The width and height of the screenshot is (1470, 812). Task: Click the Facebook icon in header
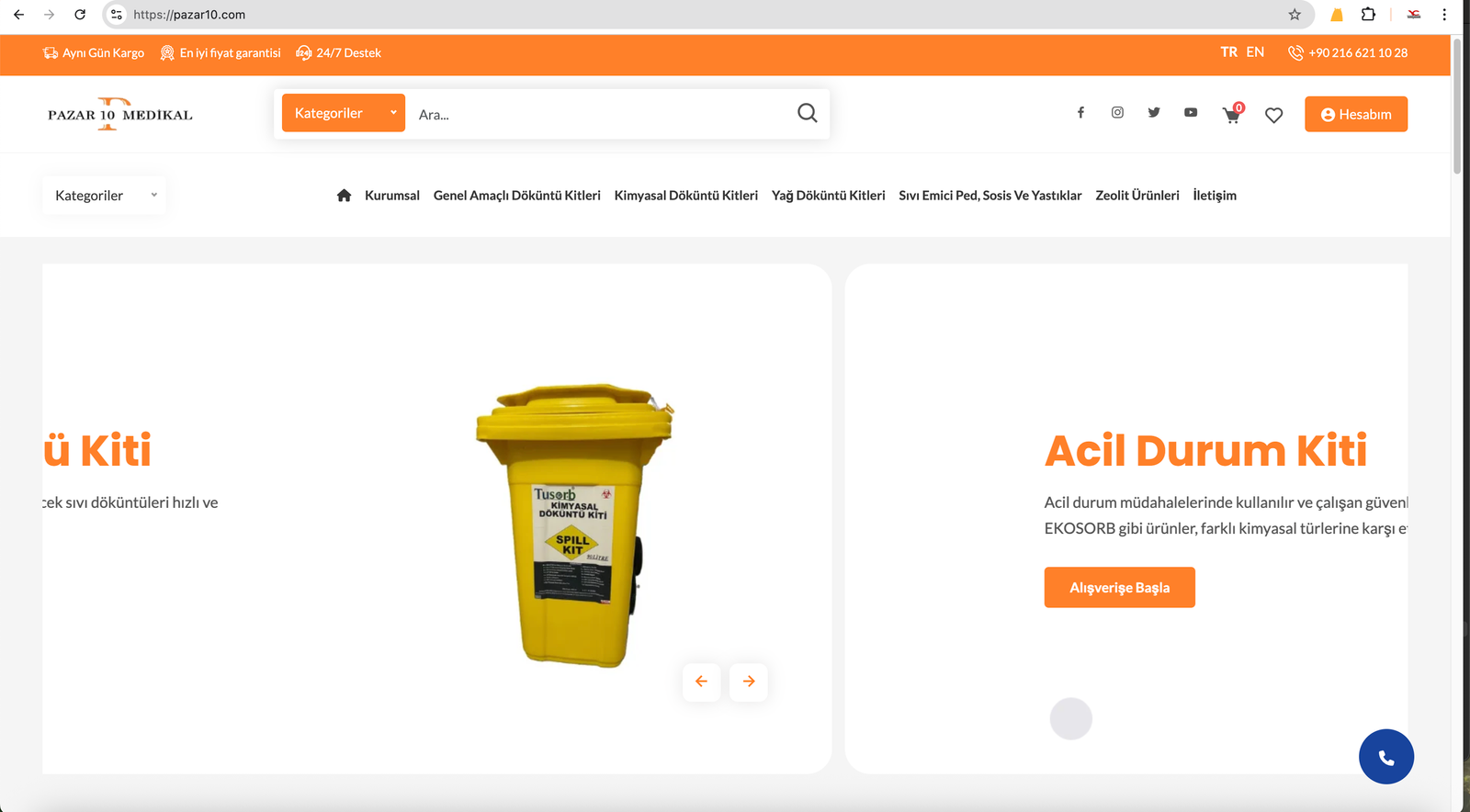point(1080,113)
